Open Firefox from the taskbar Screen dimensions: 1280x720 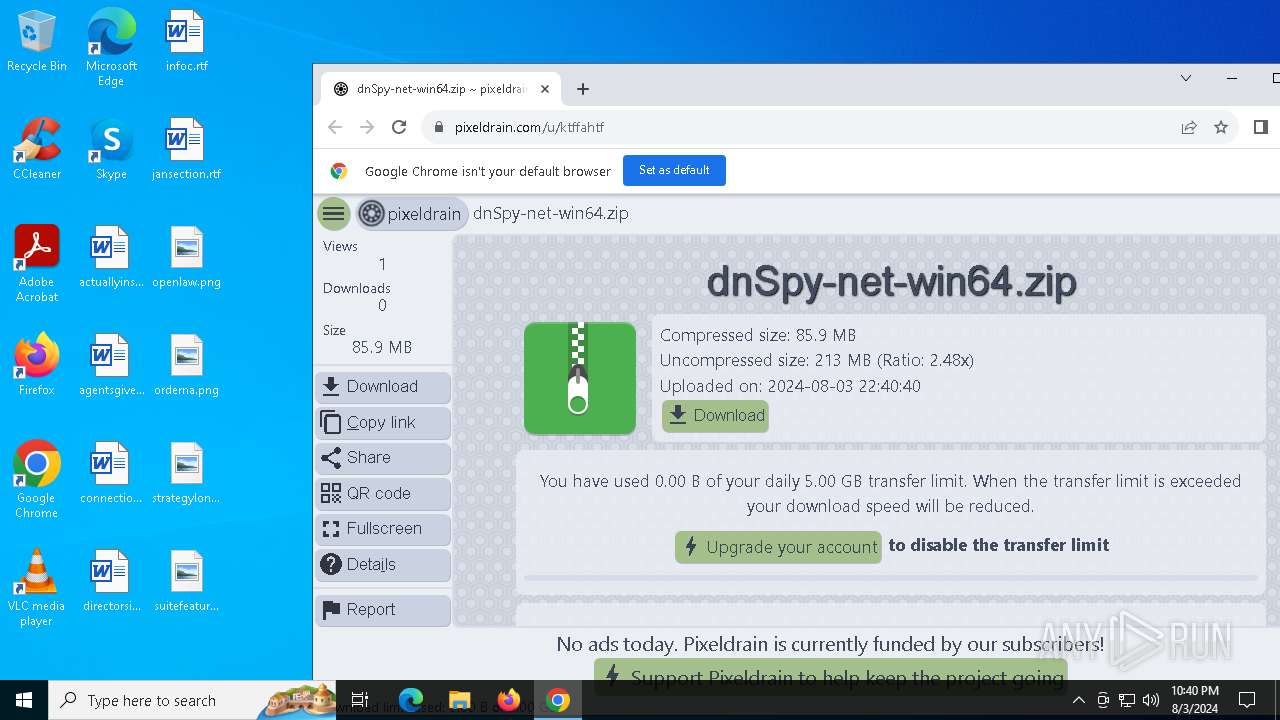pos(509,700)
